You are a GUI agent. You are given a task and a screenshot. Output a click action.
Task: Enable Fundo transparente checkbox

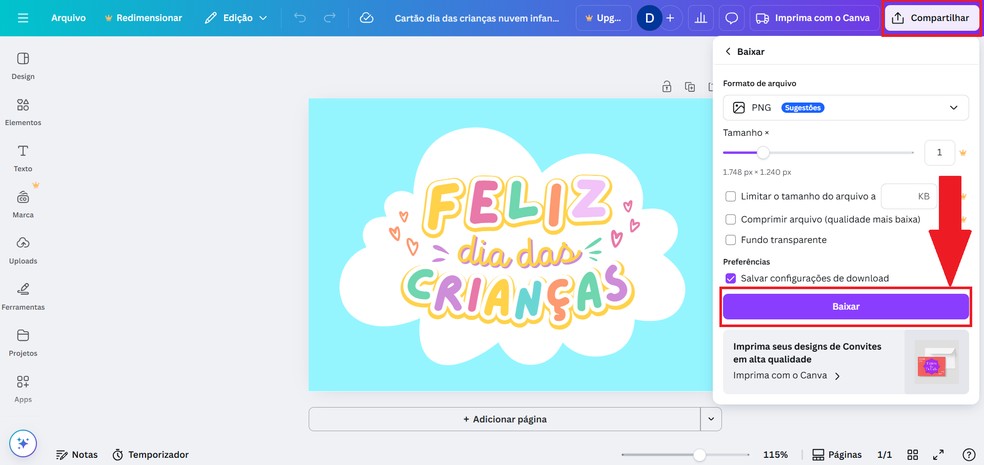[730, 240]
